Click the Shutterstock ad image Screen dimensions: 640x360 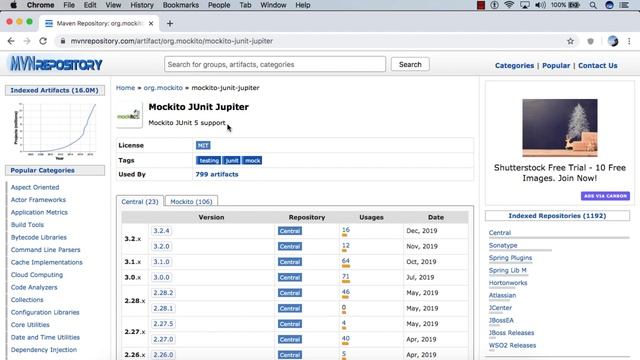point(560,127)
